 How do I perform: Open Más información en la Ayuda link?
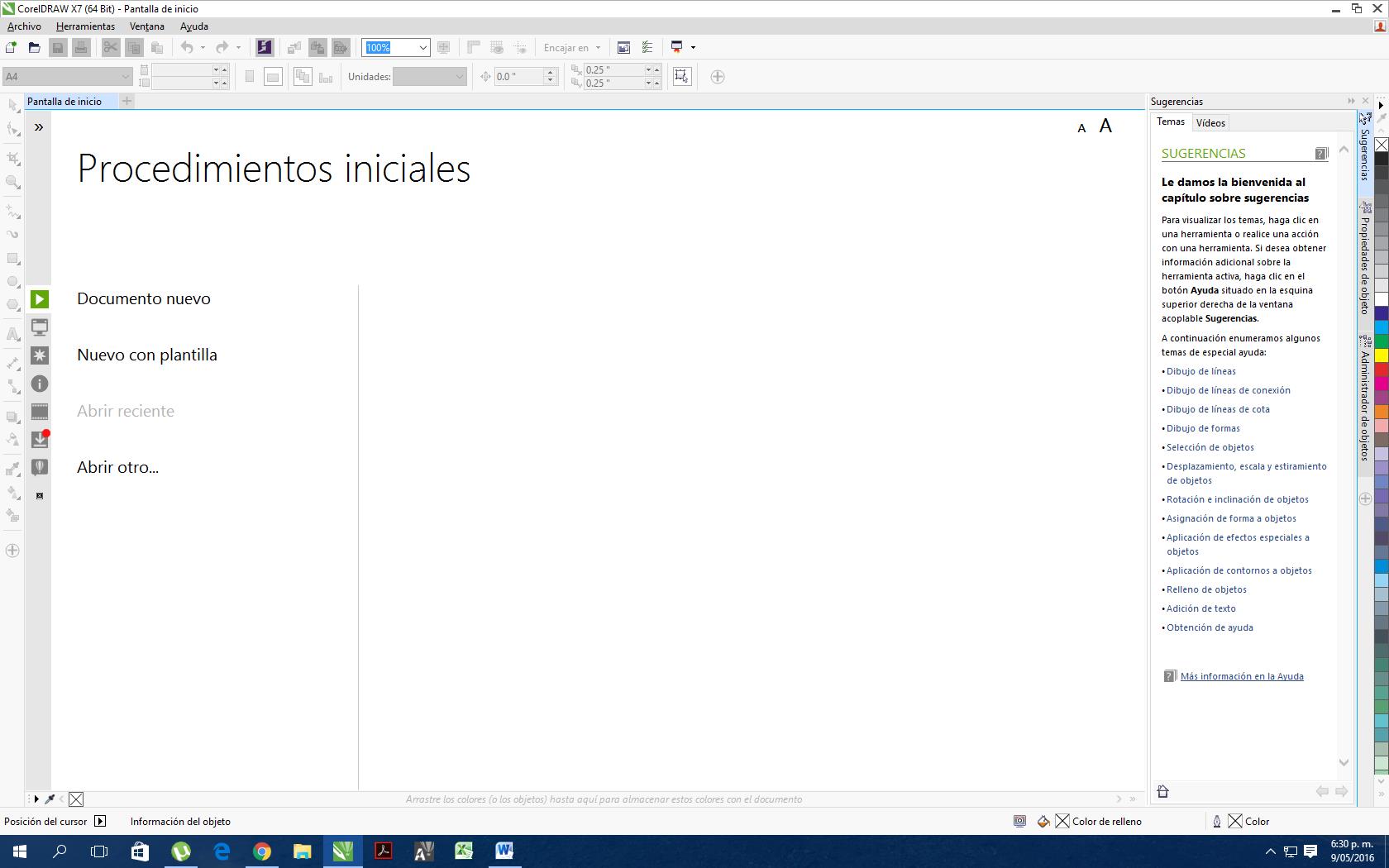click(1240, 675)
